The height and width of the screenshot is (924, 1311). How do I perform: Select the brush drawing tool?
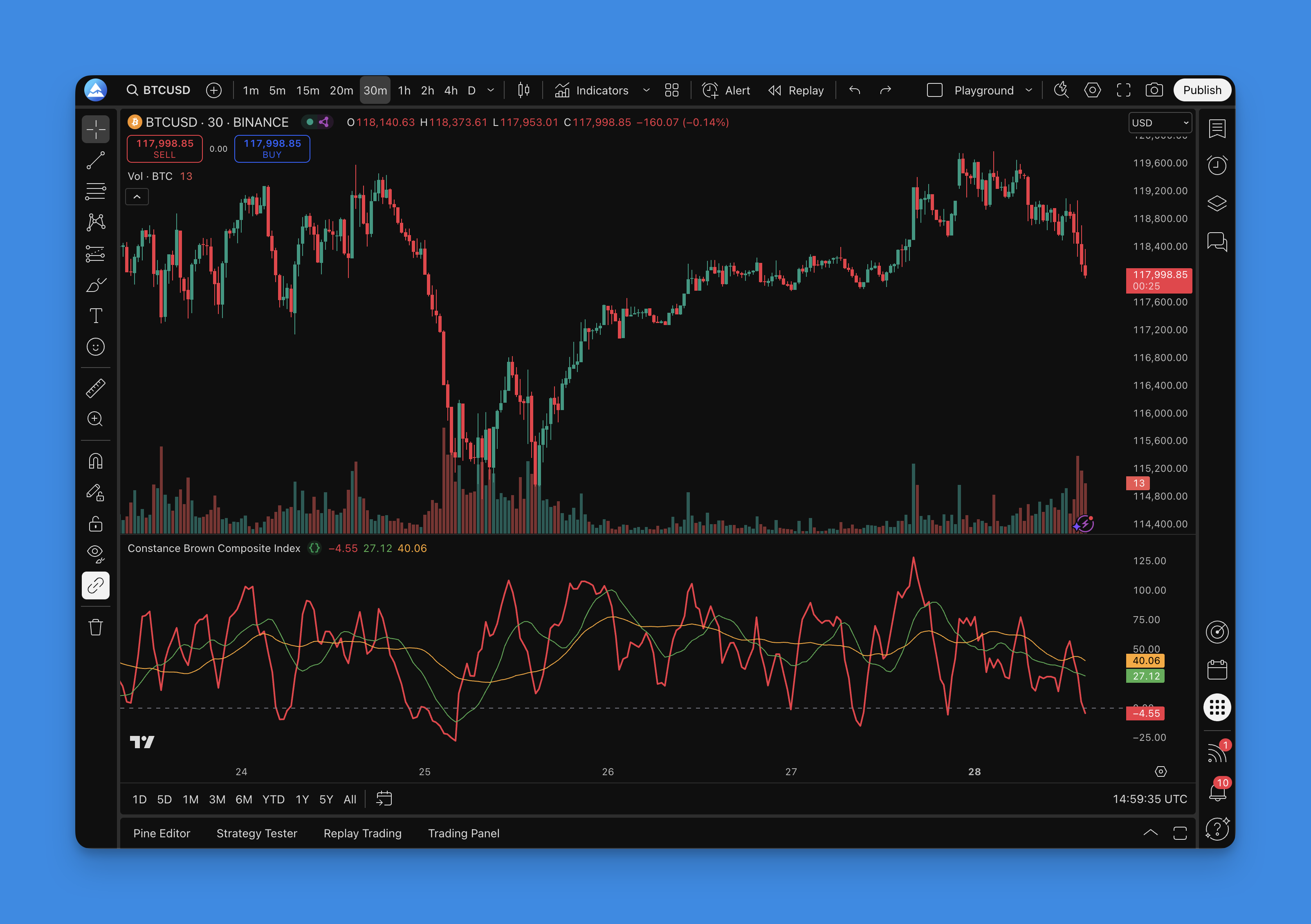tap(95, 284)
